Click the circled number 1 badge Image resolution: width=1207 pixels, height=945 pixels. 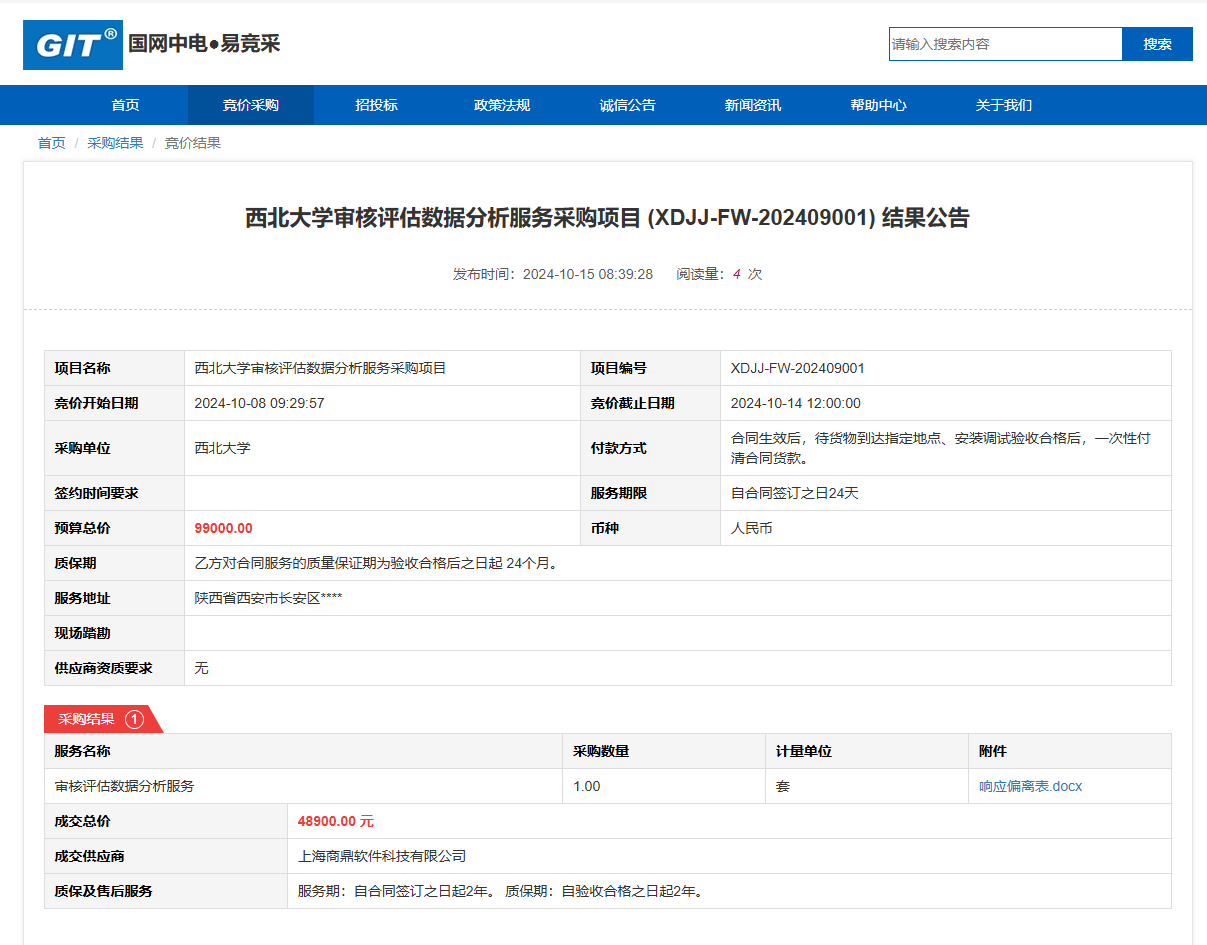(135, 719)
